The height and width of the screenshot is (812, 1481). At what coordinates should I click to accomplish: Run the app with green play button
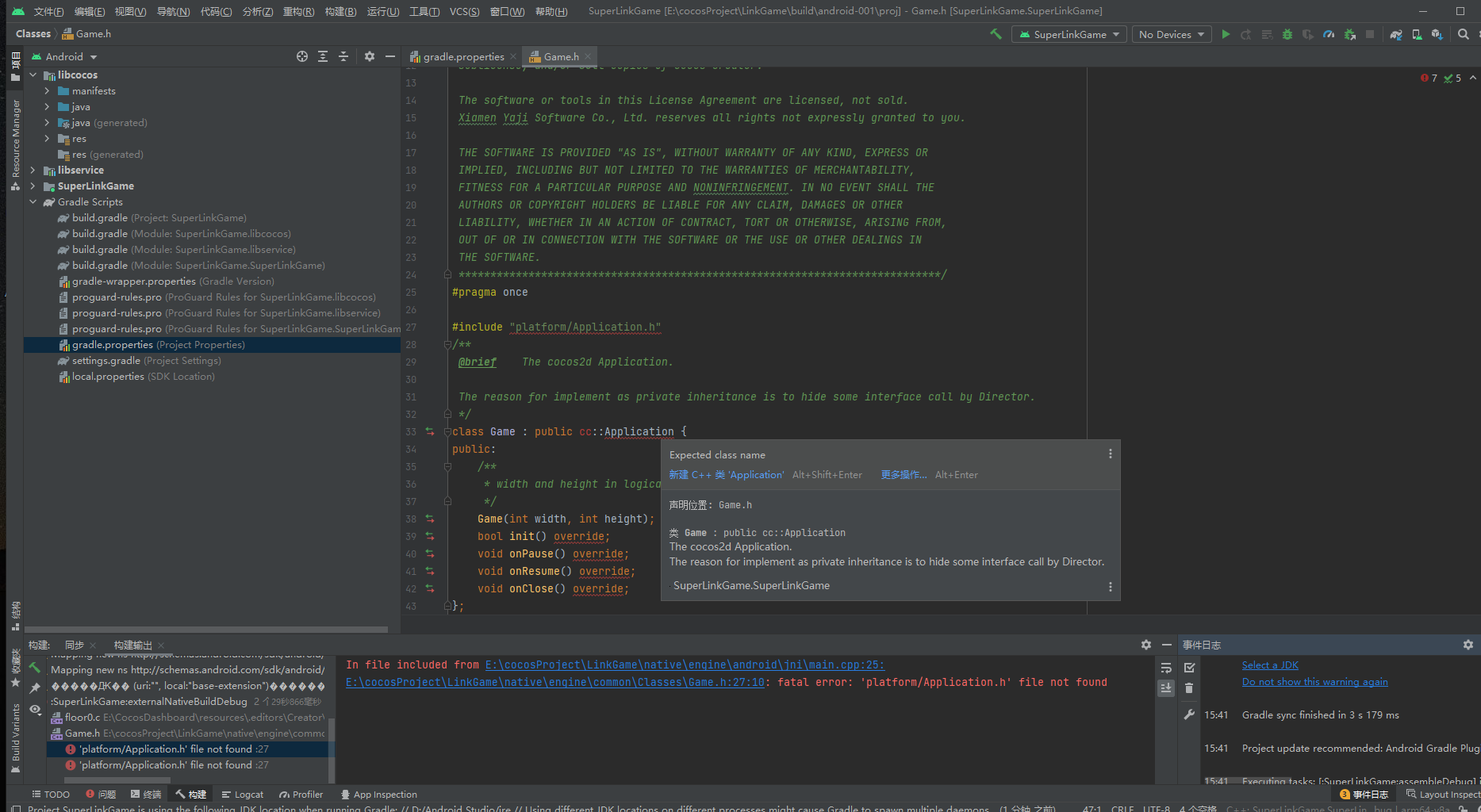pyautogui.click(x=1226, y=34)
